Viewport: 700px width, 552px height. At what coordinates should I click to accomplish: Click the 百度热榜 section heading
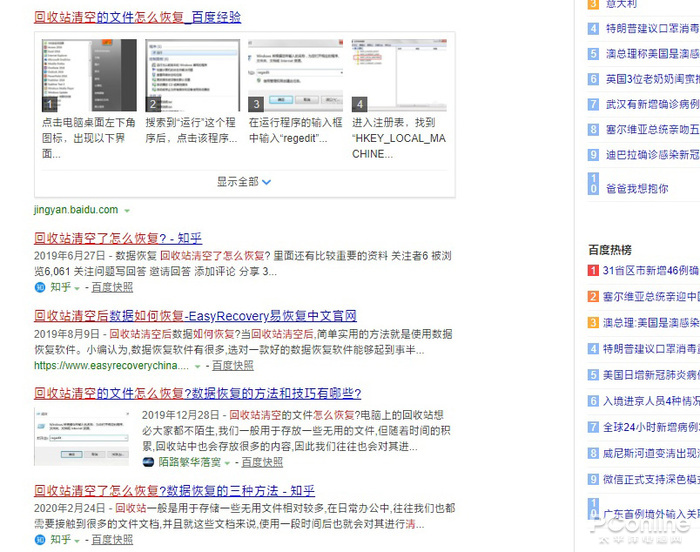[x=610, y=250]
